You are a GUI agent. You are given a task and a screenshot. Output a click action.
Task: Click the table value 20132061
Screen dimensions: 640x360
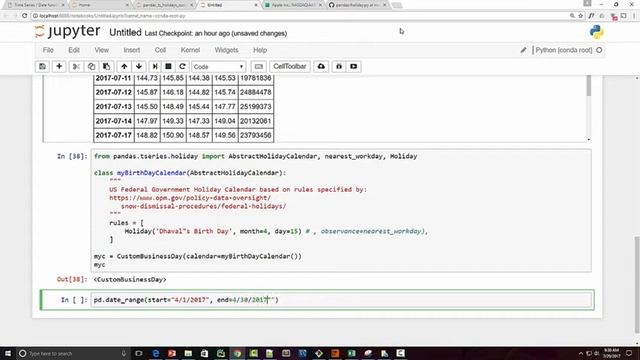pyautogui.click(x=256, y=121)
